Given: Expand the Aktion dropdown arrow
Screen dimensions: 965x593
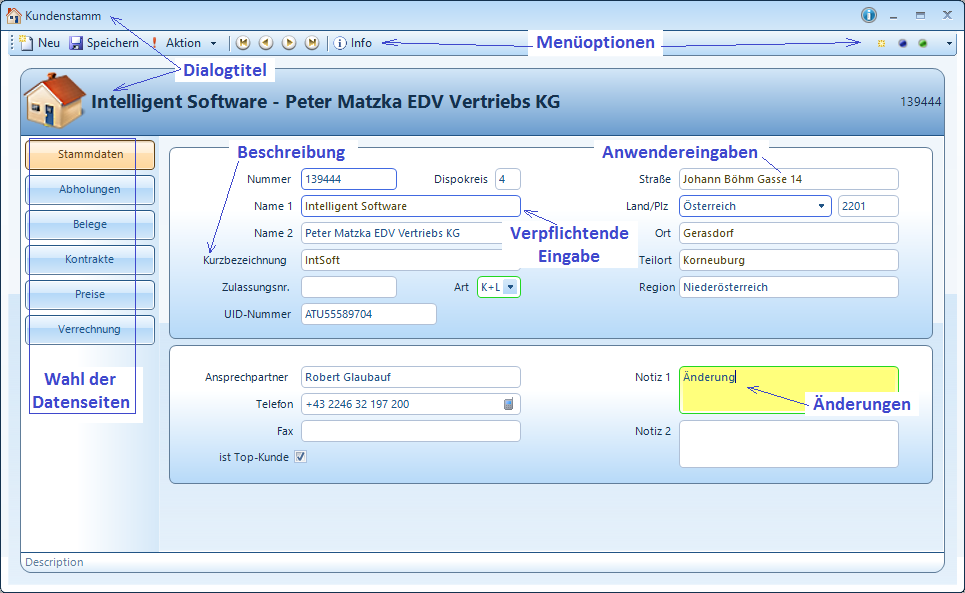Looking at the screenshot, I should [214, 43].
